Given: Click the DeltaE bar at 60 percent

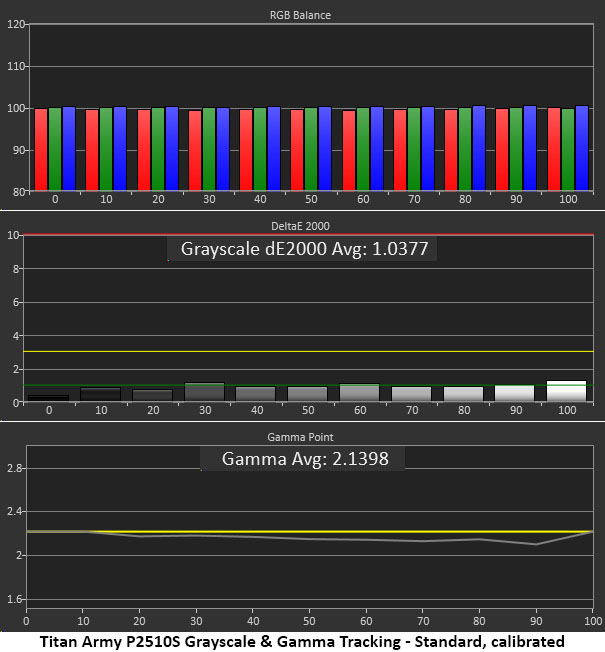Looking at the screenshot, I should 359,393.
